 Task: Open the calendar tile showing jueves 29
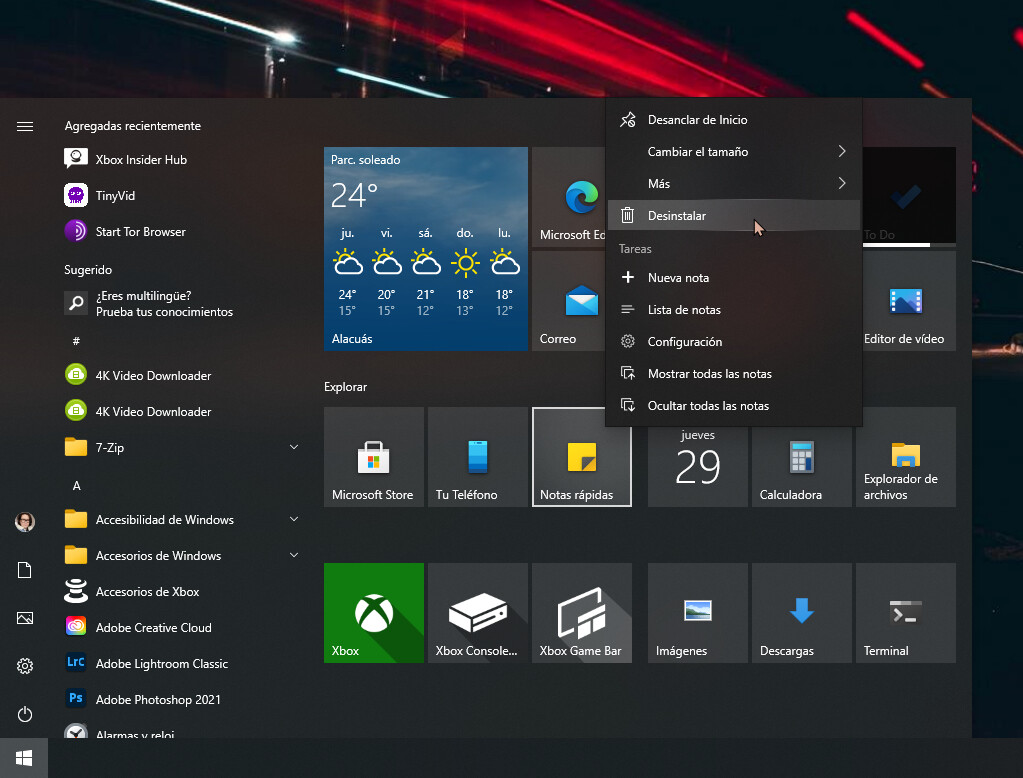(x=697, y=467)
